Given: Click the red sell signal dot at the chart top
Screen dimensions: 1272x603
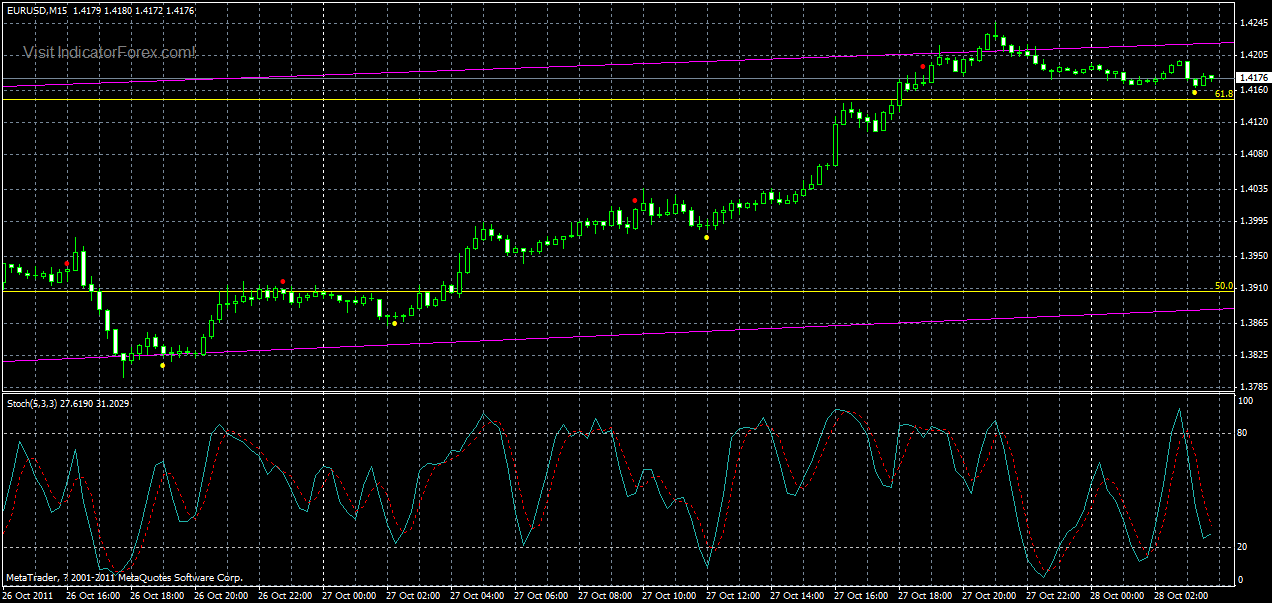Looking at the screenshot, I should [x=922, y=66].
